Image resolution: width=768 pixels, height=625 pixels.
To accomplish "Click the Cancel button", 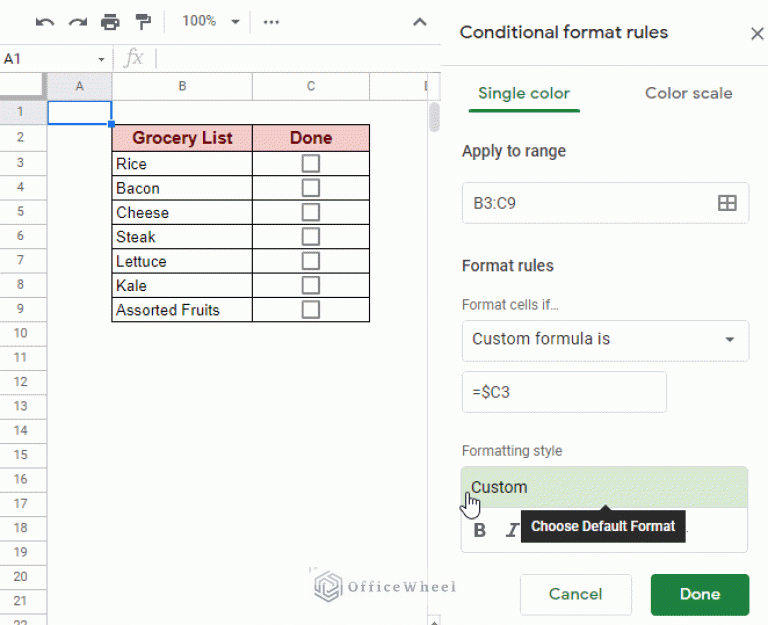I will 575,594.
